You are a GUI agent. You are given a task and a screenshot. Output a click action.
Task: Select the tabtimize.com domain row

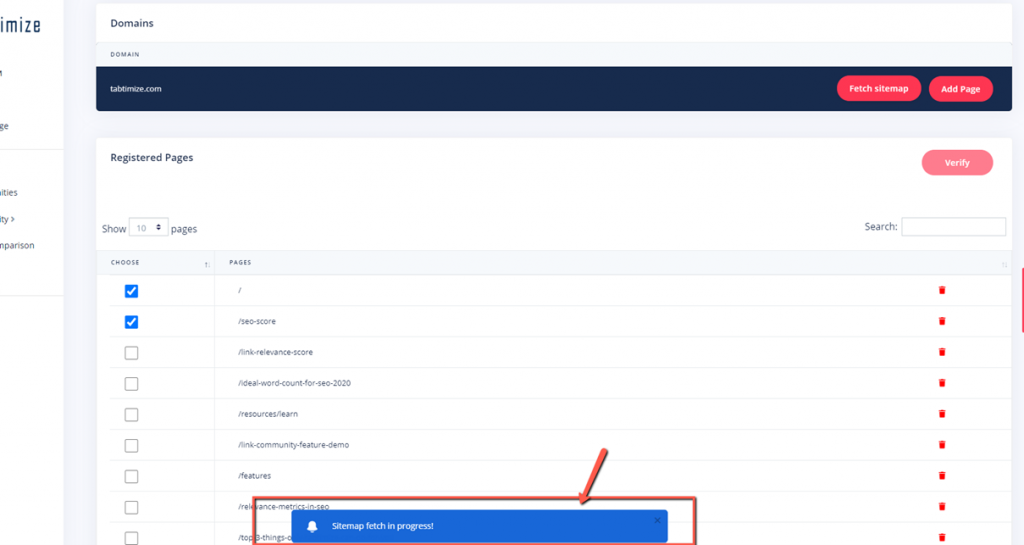(554, 89)
